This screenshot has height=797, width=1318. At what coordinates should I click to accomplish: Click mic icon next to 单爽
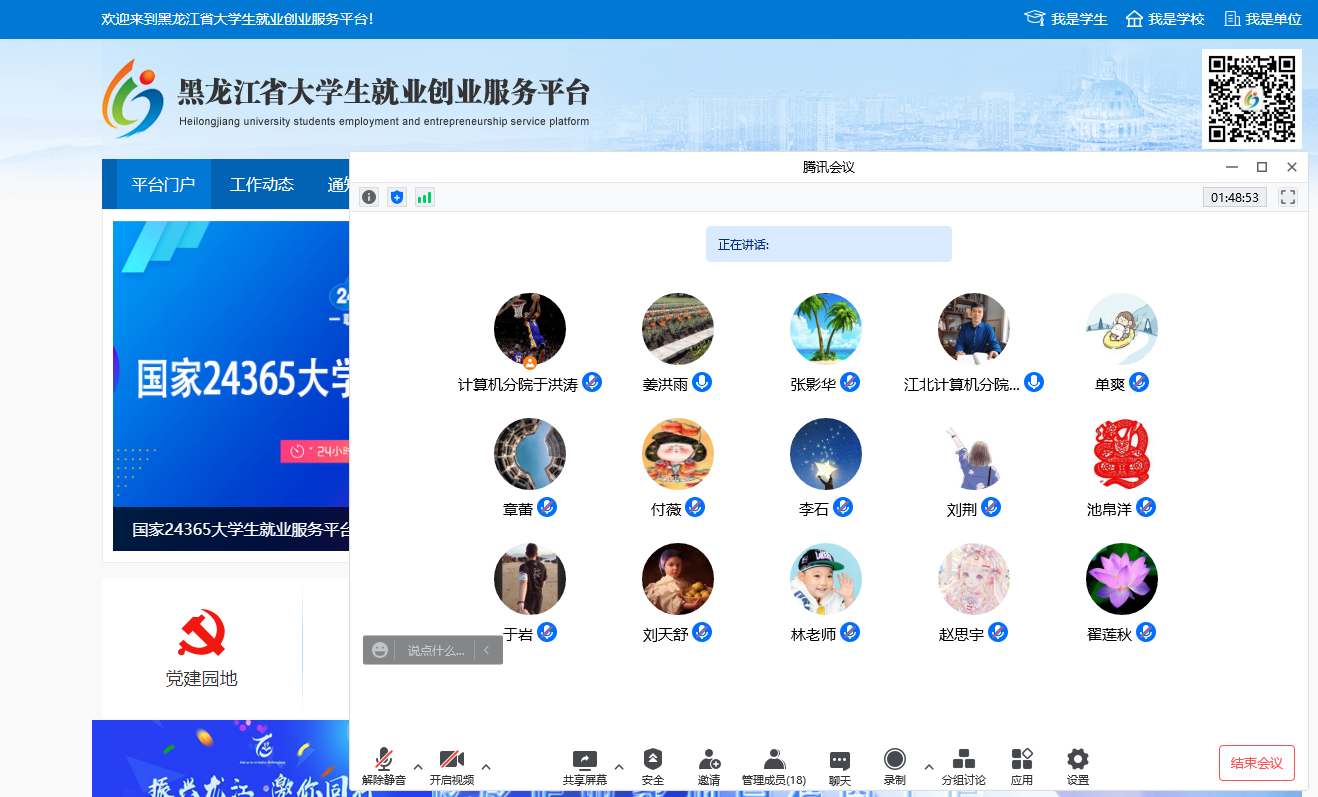point(1139,382)
